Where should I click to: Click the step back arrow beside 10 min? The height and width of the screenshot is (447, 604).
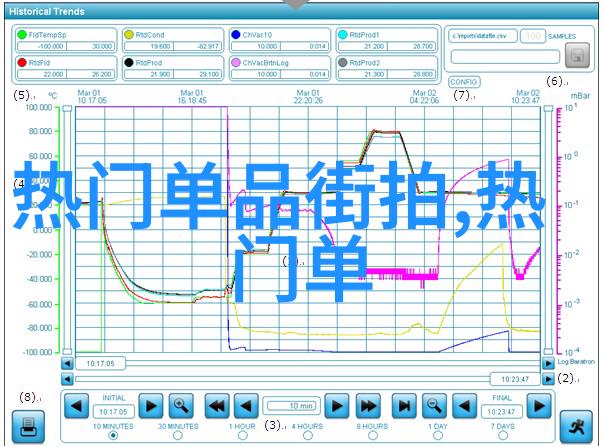point(247,405)
